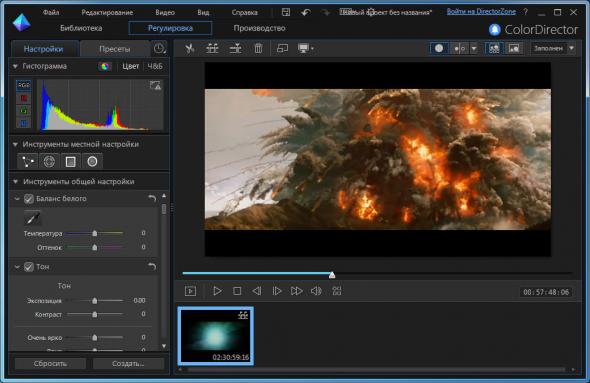Collapse the Гистограмма section
This screenshot has height=383, width=590.
pyautogui.click(x=15, y=66)
